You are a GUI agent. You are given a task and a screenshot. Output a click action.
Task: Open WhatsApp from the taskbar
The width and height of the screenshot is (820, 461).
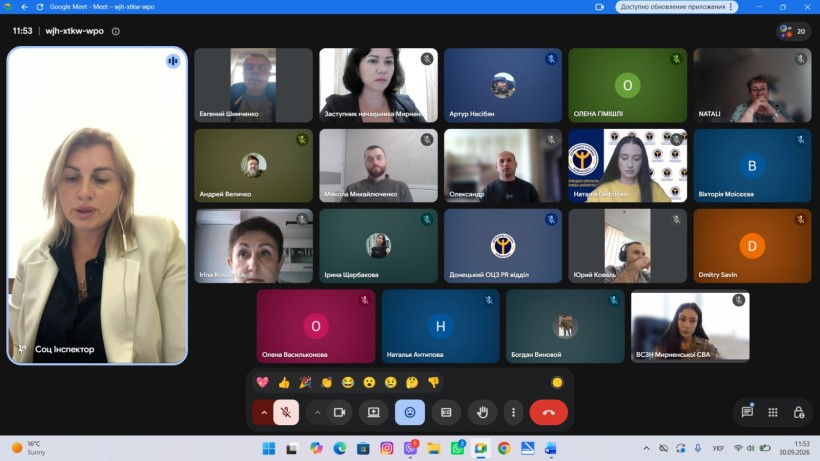pos(458,448)
